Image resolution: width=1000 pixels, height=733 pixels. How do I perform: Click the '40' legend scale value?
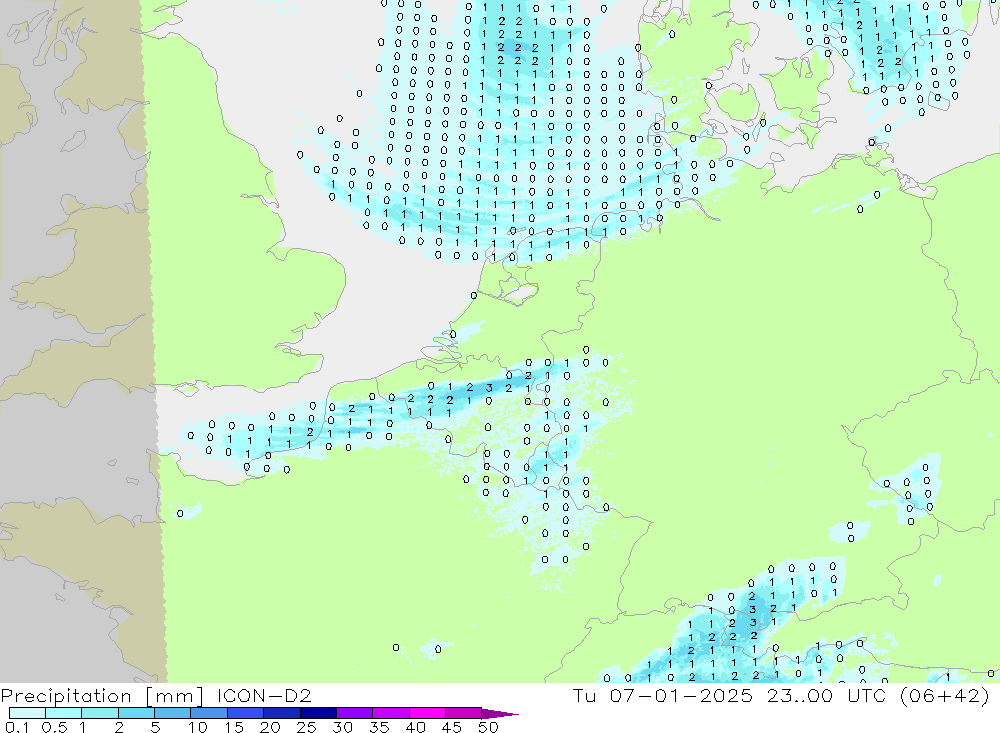click(416, 727)
